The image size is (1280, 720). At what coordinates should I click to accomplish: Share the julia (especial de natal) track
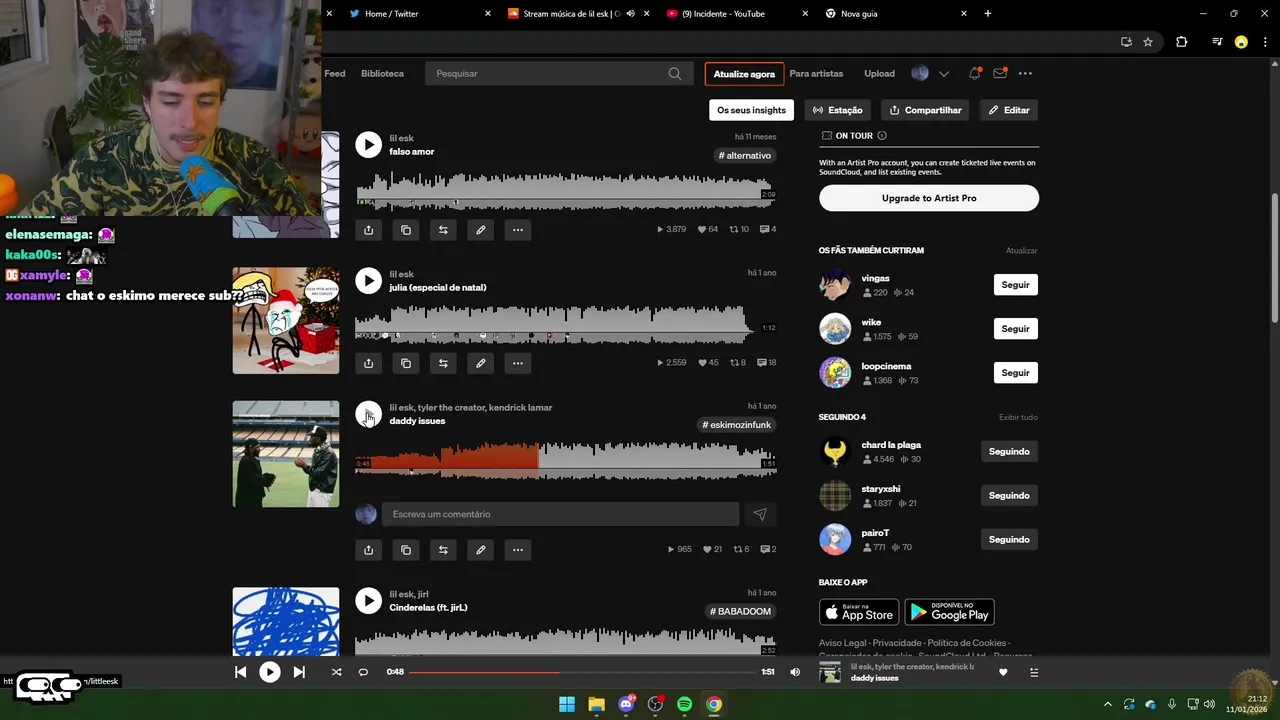(368, 363)
